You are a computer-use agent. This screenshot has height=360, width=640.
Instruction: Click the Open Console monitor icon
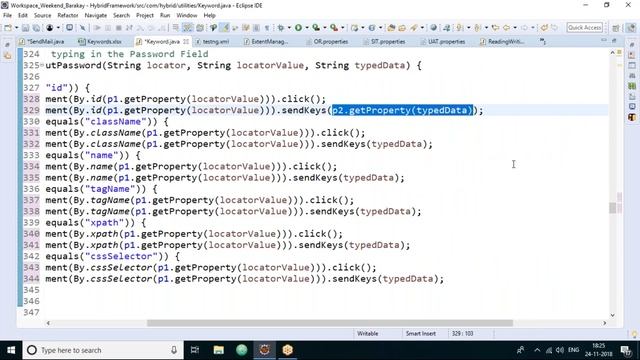pyautogui.click(x=69, y=28)
